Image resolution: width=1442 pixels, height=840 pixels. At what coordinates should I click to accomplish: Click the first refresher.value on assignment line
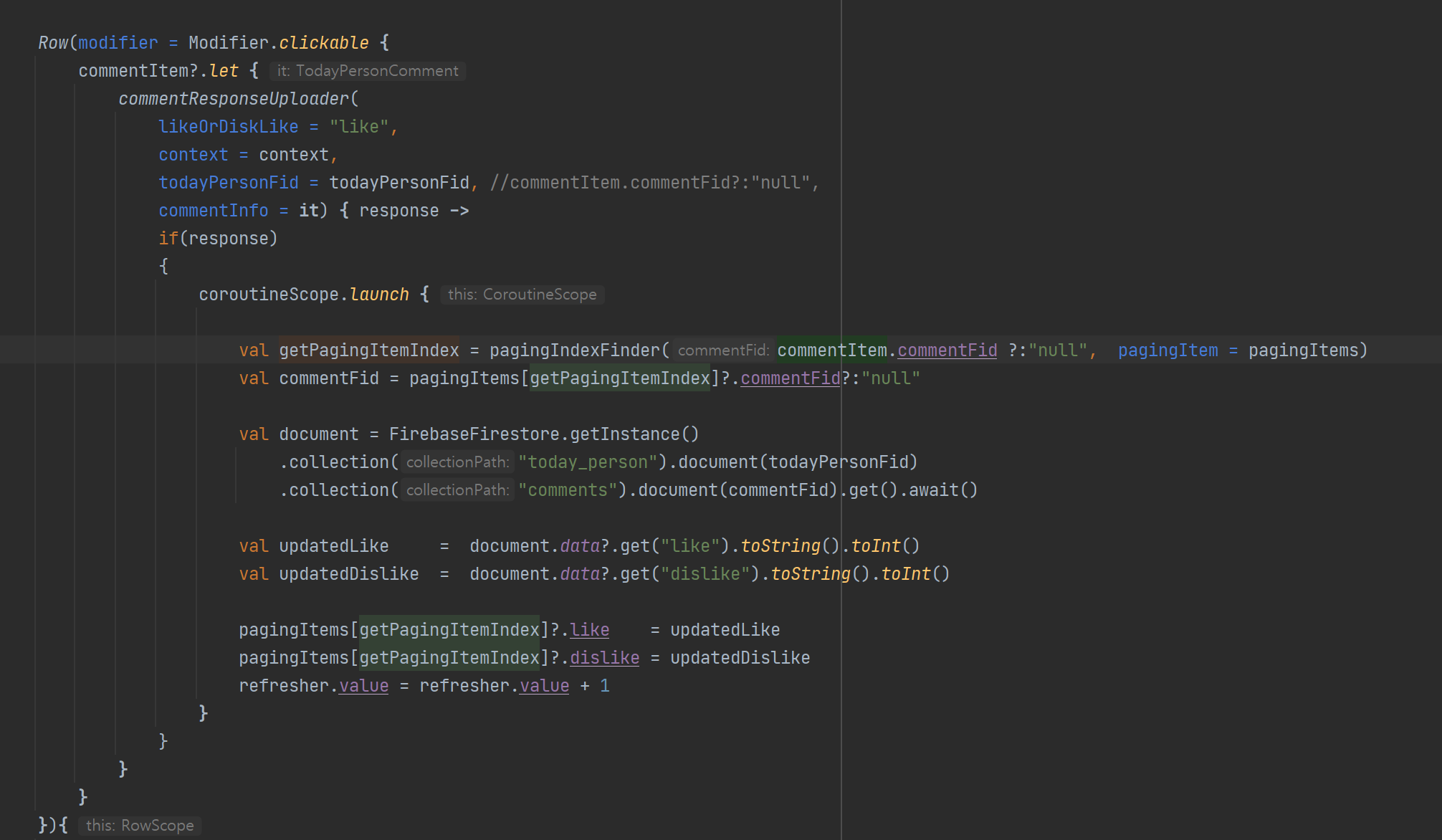click(x=313, y=686)
